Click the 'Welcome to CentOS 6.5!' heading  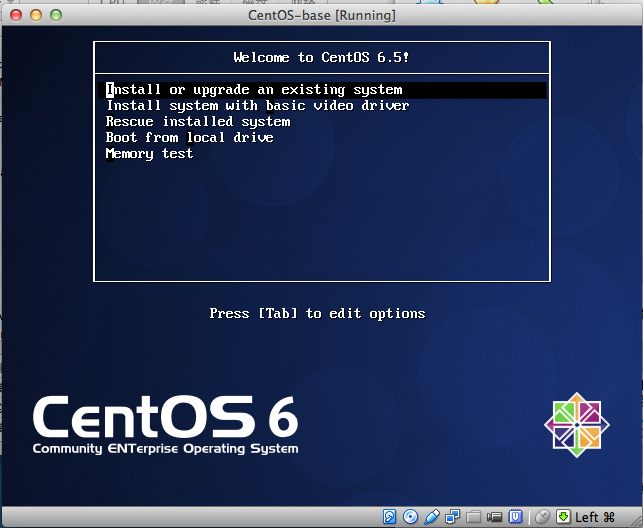click(x=321, y=57)
